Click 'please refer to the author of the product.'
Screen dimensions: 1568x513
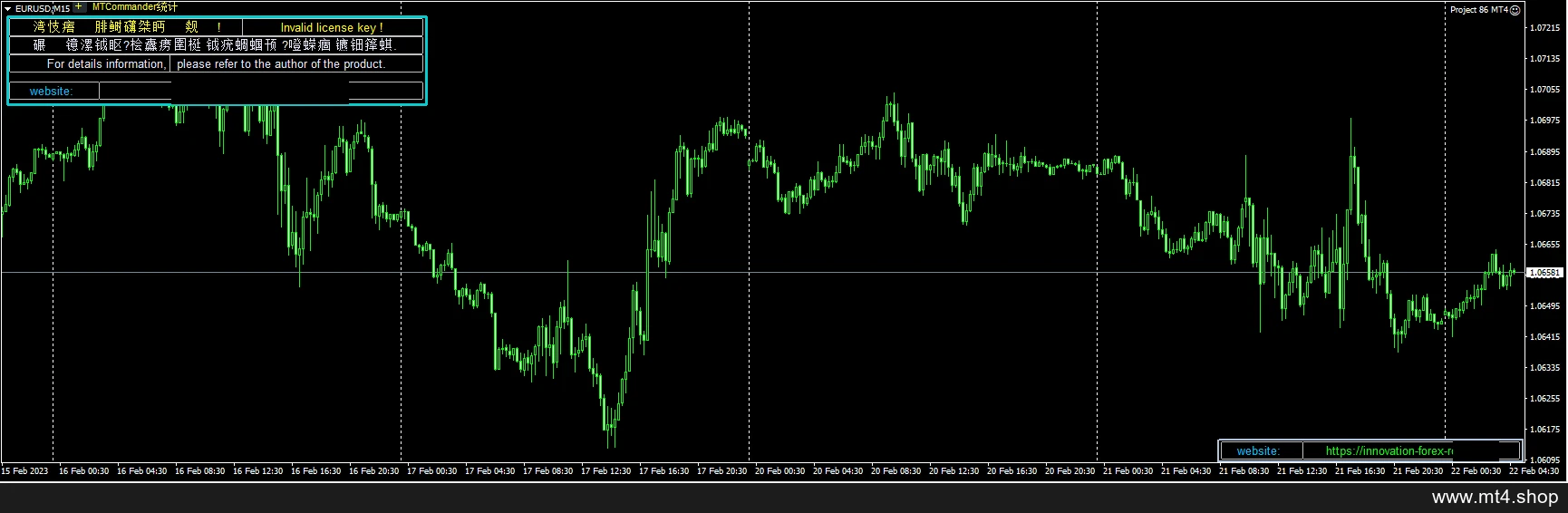[x=281, y=64]
